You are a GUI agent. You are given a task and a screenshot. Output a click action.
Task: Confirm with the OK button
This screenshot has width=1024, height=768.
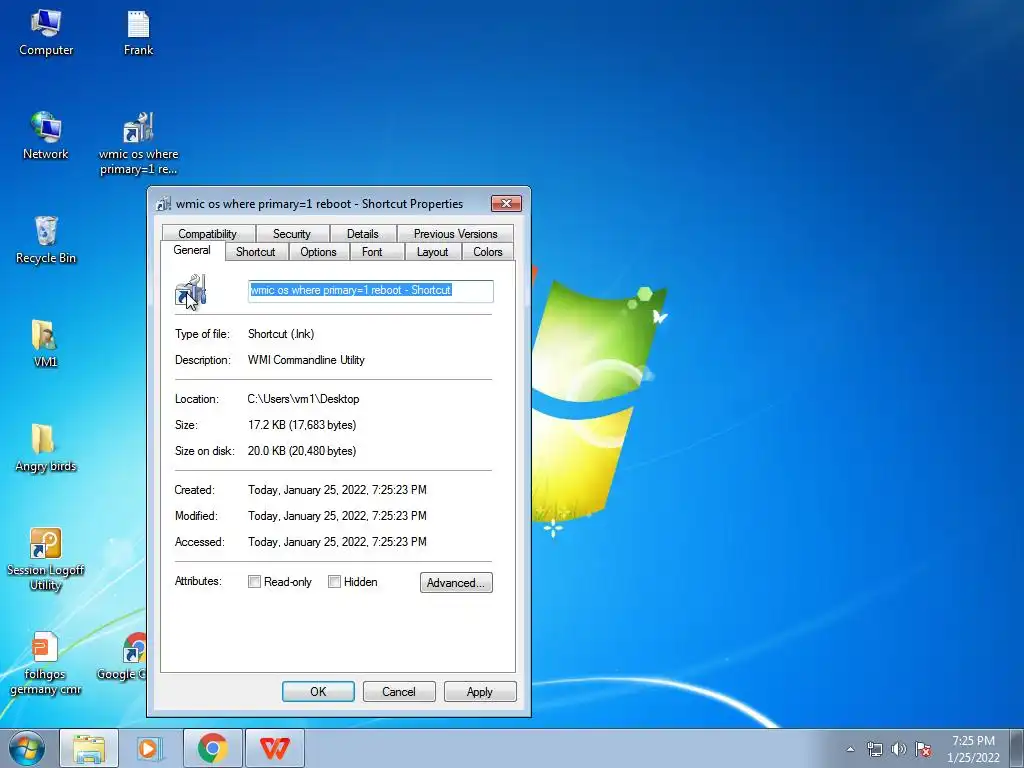318,692
